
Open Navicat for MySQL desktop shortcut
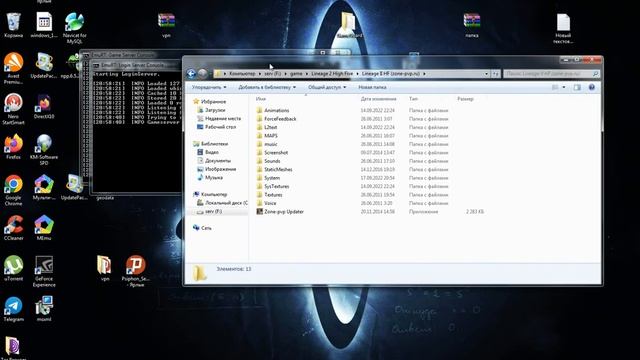pos(74,27)
